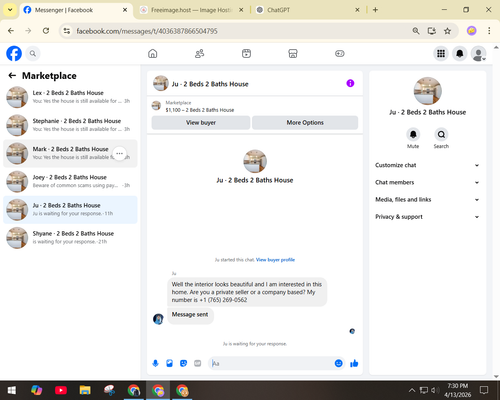500x400 pixels.
Task: Expand the Customize chat section
Action: click(x=427, y=165)
